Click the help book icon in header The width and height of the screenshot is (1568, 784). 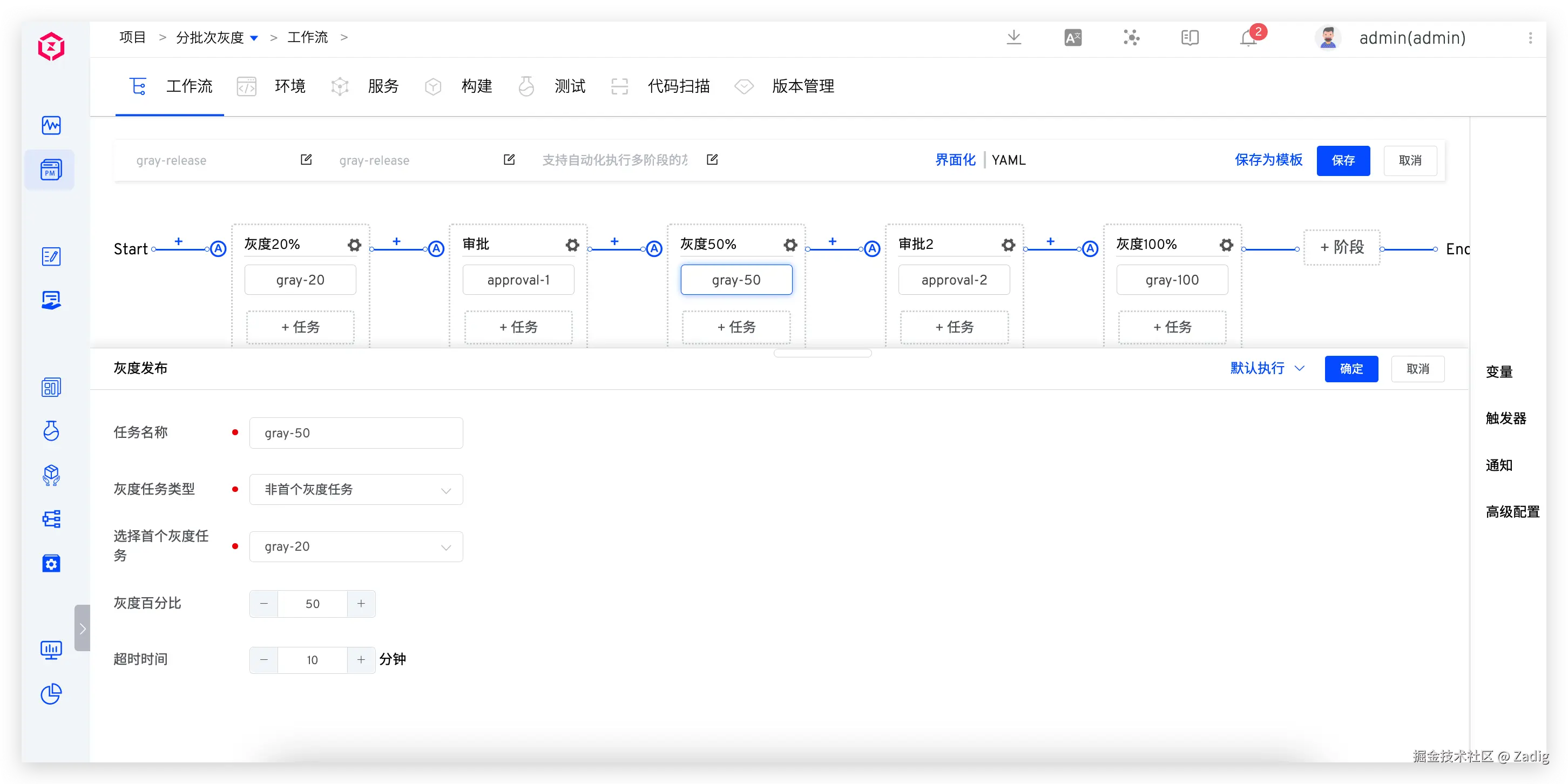[x=1189, y=38]
